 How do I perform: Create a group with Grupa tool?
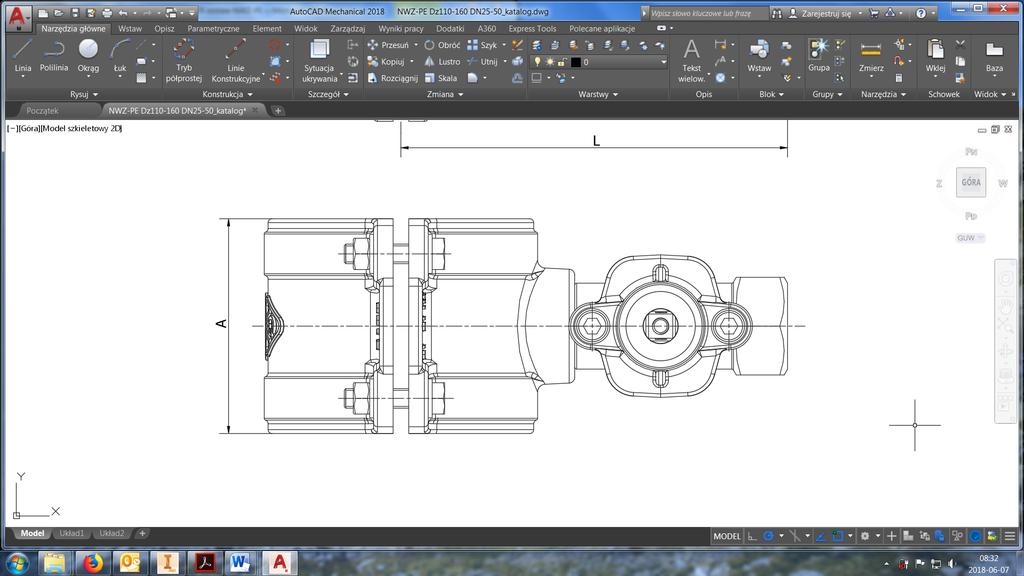point(819,55)
